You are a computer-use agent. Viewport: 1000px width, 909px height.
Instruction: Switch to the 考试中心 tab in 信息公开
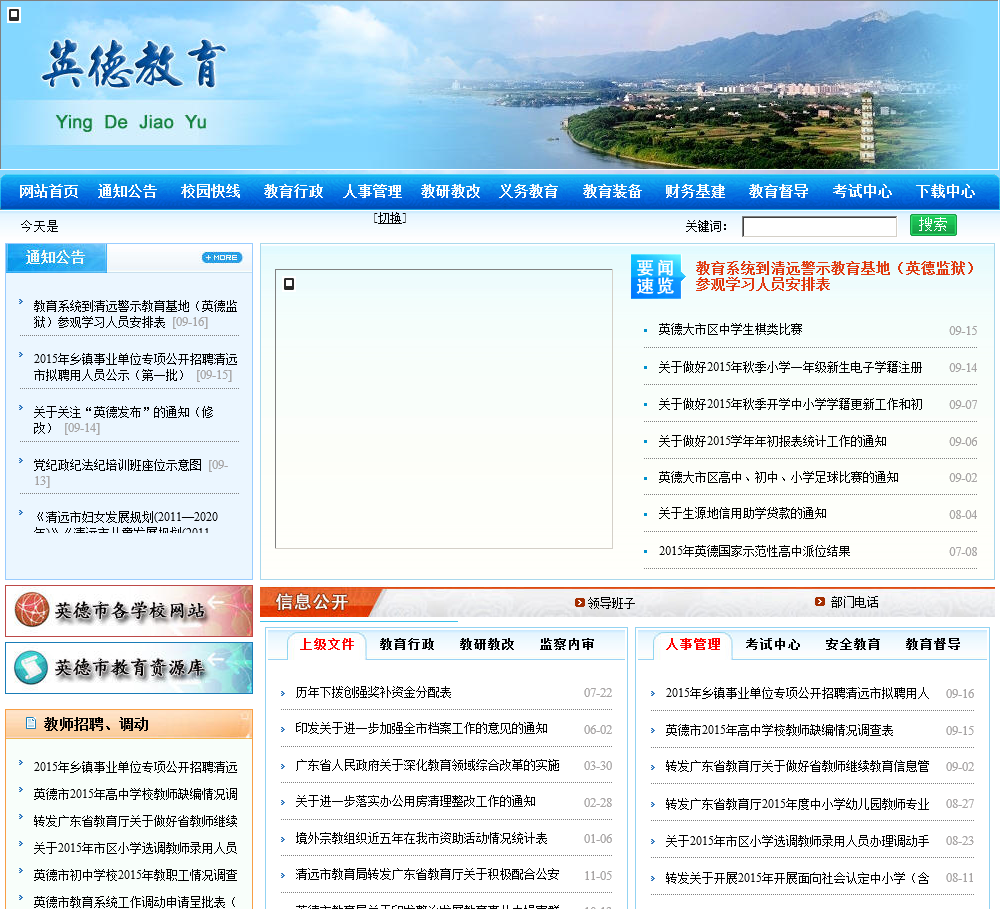point(773,644)
